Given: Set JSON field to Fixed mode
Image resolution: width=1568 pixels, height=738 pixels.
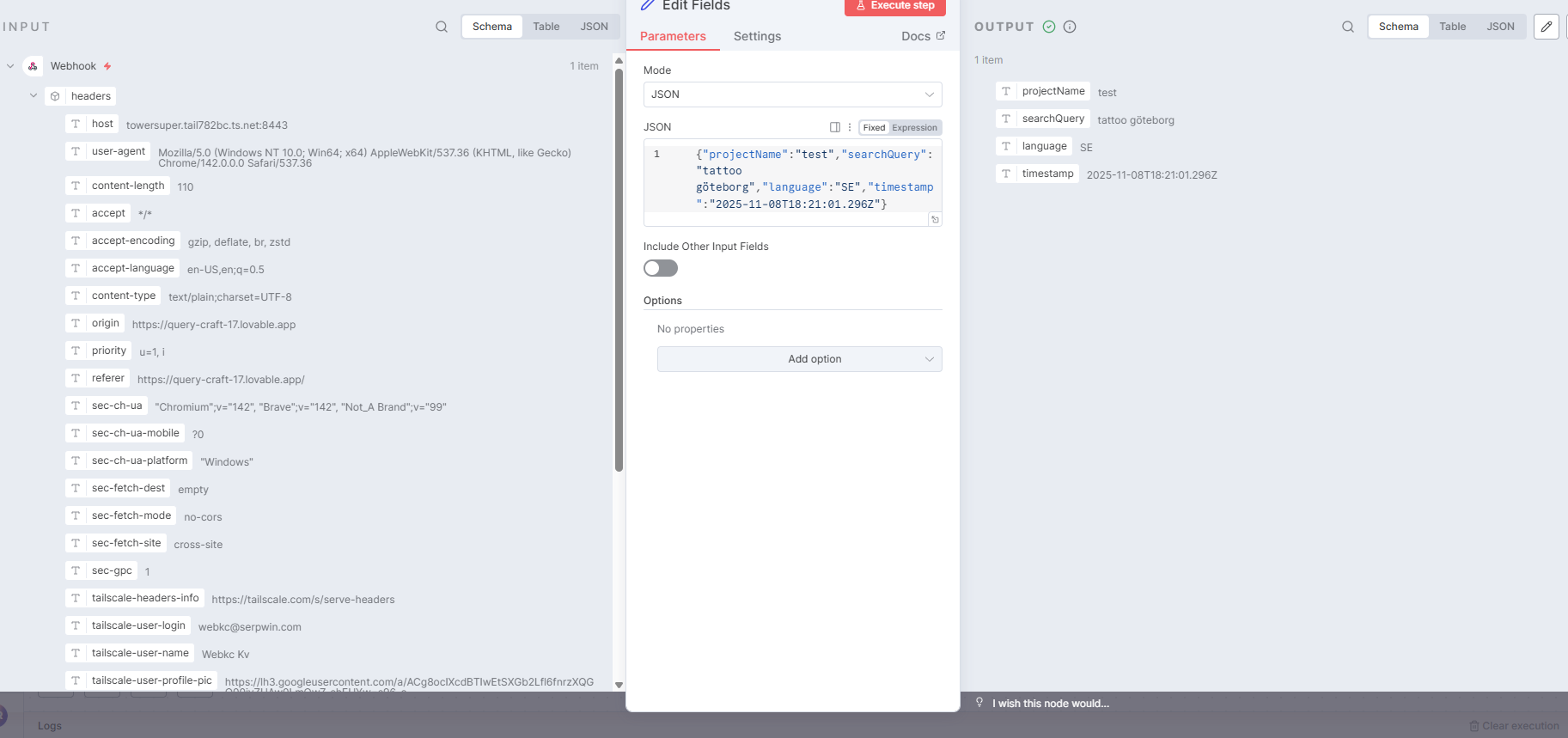Looking at the screenshot, I should [874, 128].
